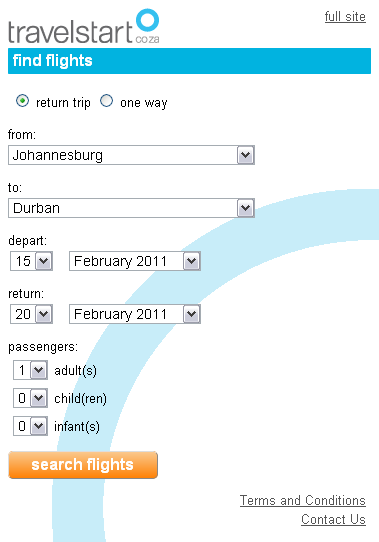Open the infant(s) passenger count dropdown
379x542 pixels.
(x=30, y=426)
